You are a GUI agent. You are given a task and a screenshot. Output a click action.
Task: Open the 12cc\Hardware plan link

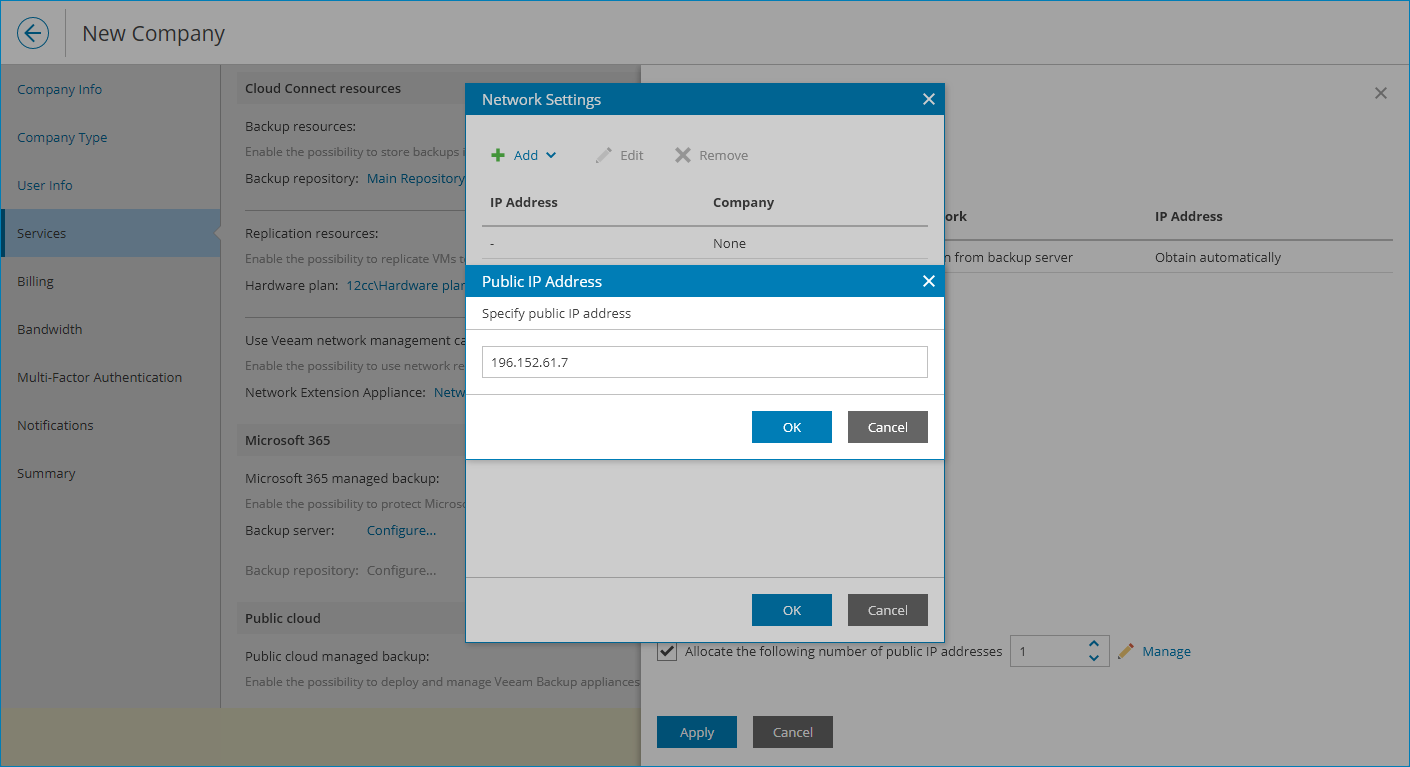(x=405, y=285)
